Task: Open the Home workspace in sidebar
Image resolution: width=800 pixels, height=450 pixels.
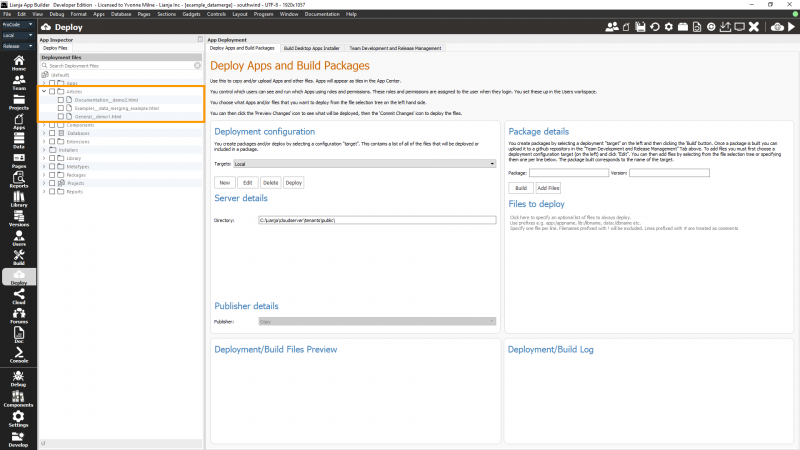Action: (x=19, y=63)
